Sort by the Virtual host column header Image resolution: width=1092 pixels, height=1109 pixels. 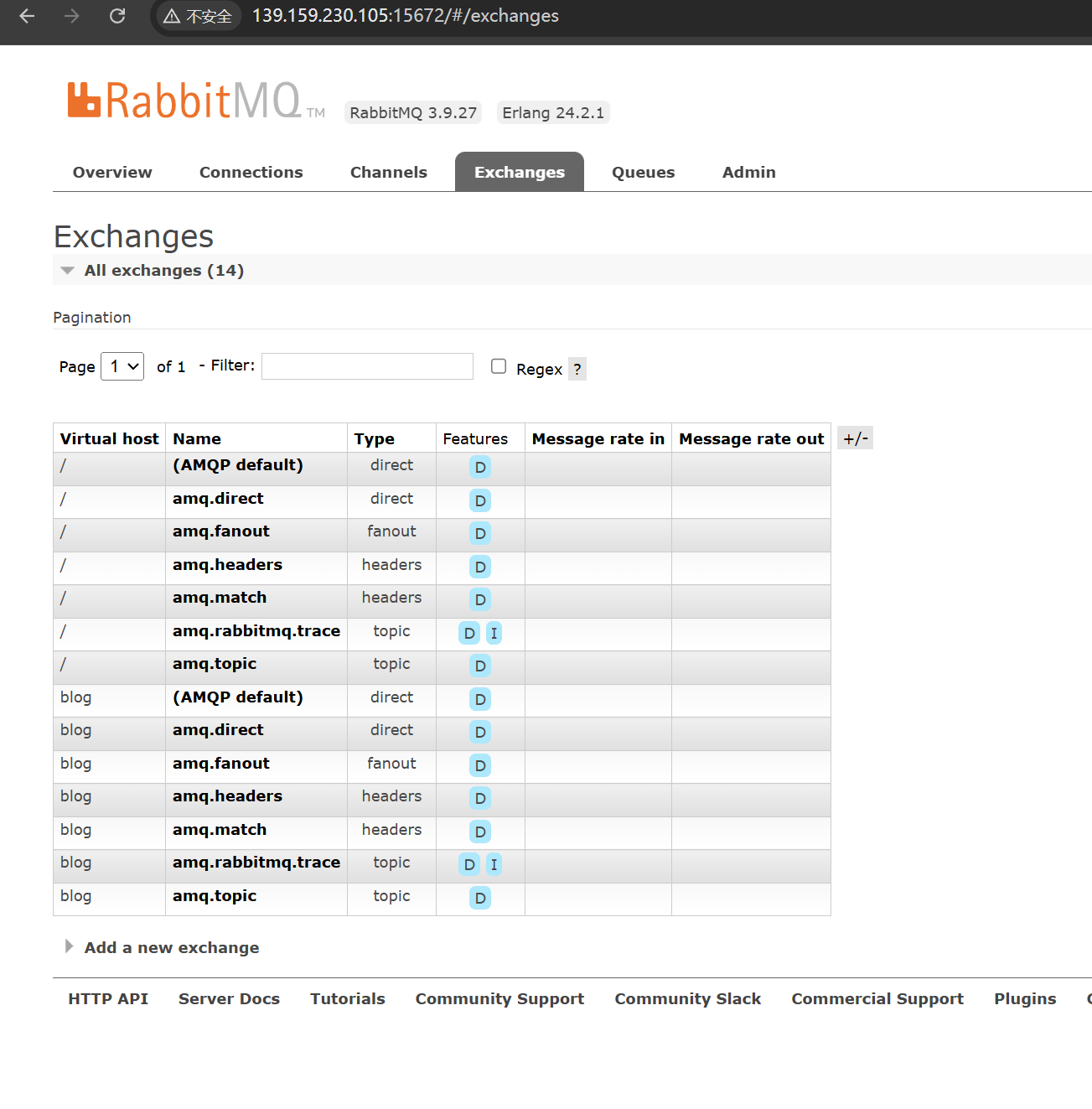(109, 438)
